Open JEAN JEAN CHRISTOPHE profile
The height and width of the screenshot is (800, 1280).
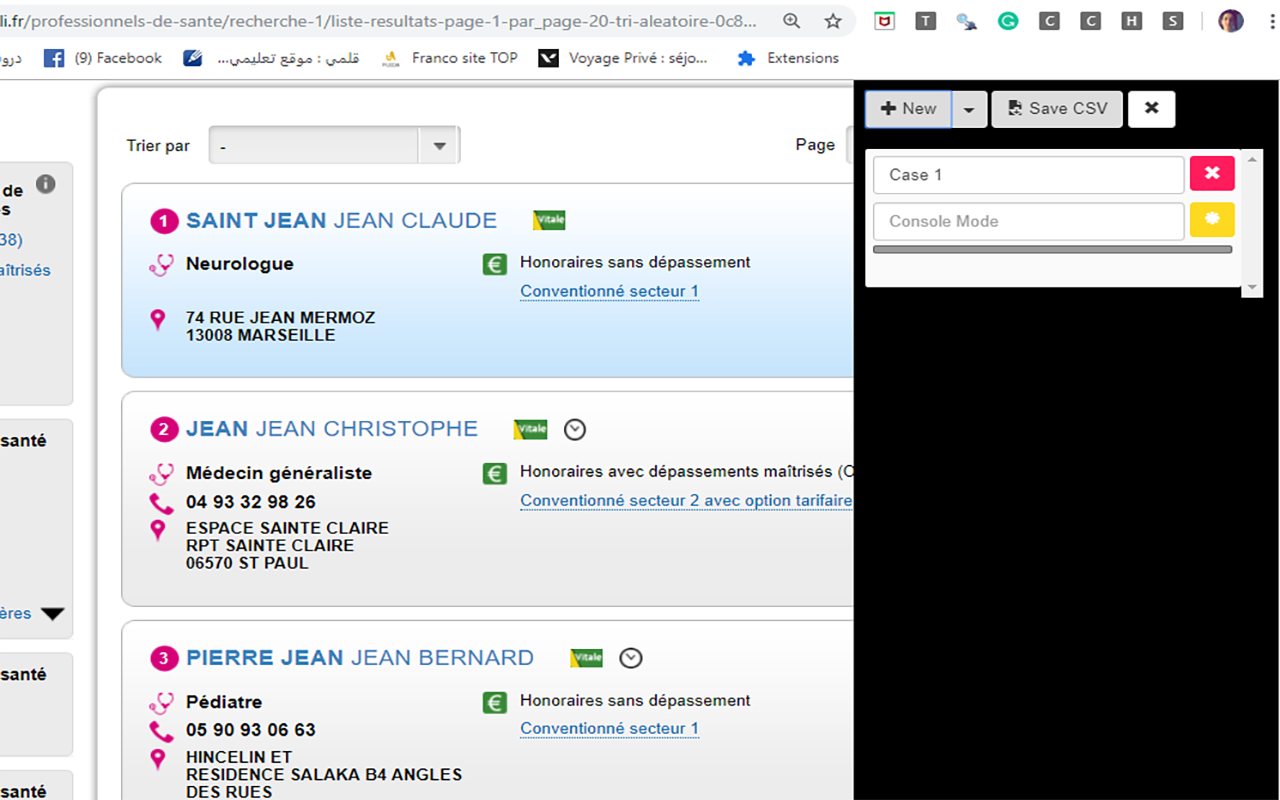[332, 429]
